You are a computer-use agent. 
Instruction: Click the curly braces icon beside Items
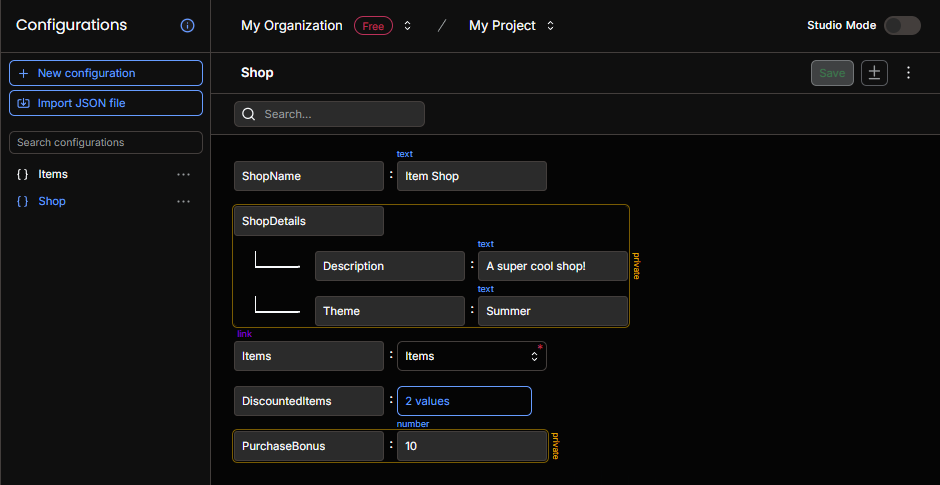23,174
